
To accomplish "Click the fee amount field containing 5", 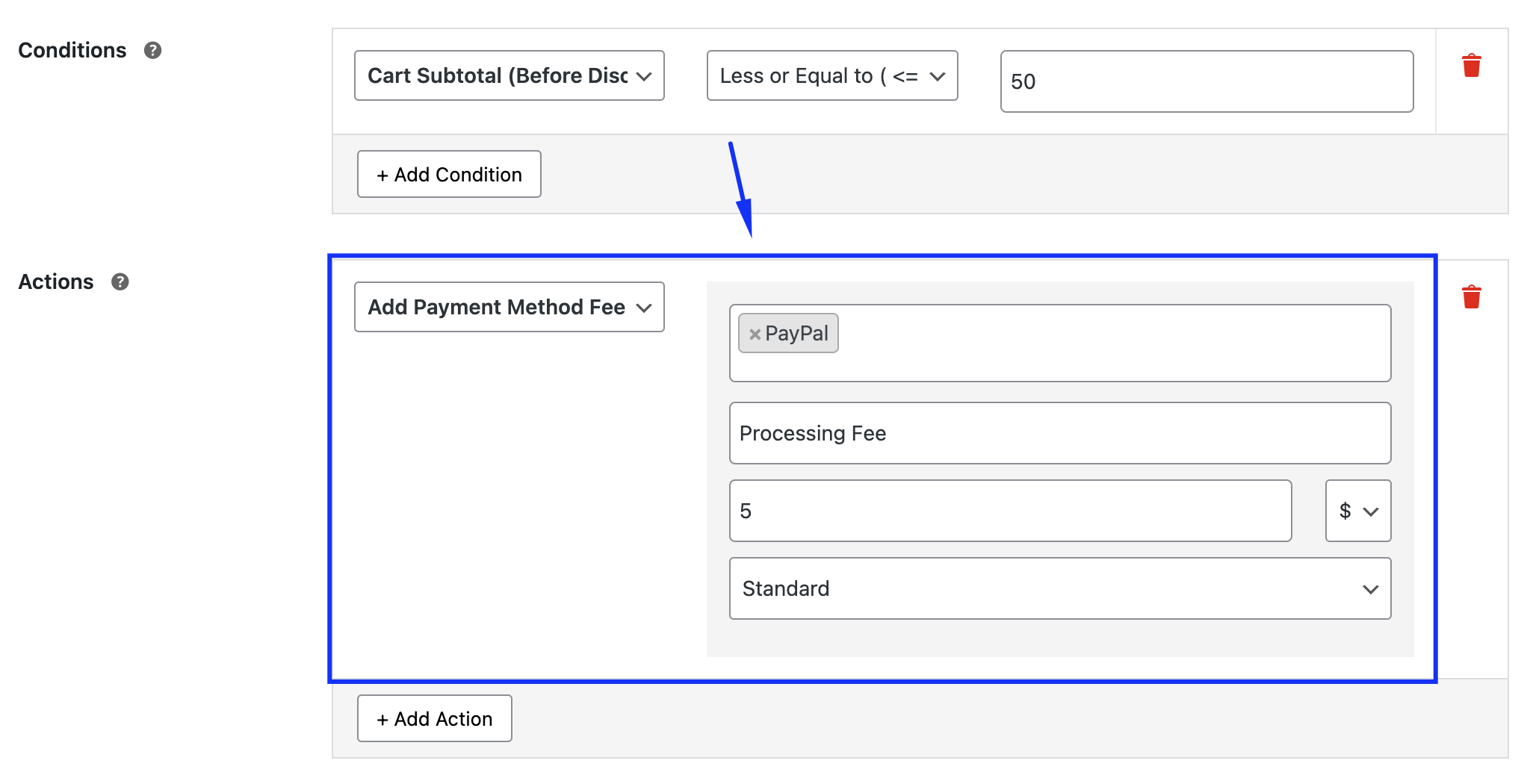I will point(1010,511).
